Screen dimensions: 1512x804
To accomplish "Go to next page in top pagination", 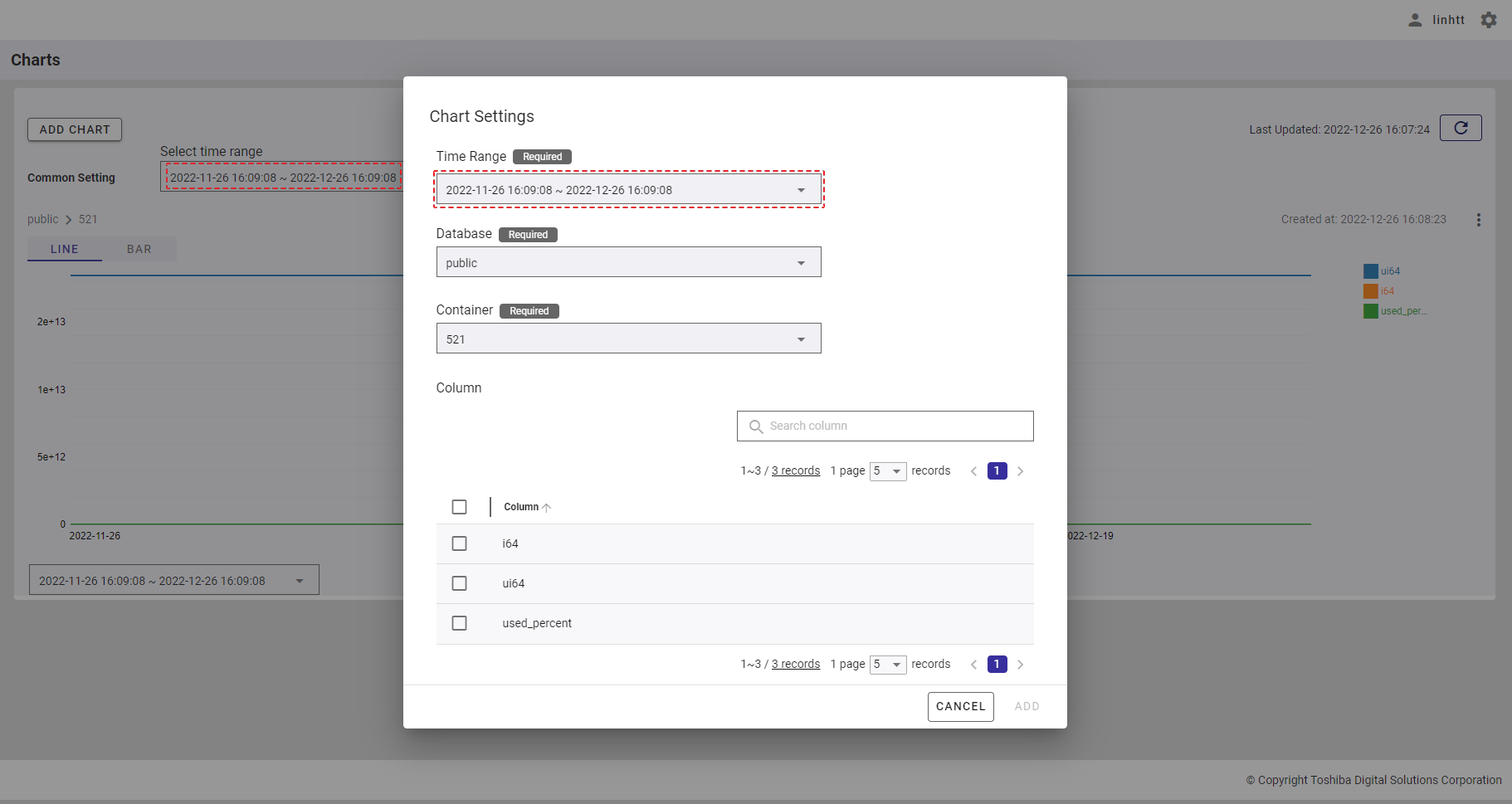I will [1020, 471].
